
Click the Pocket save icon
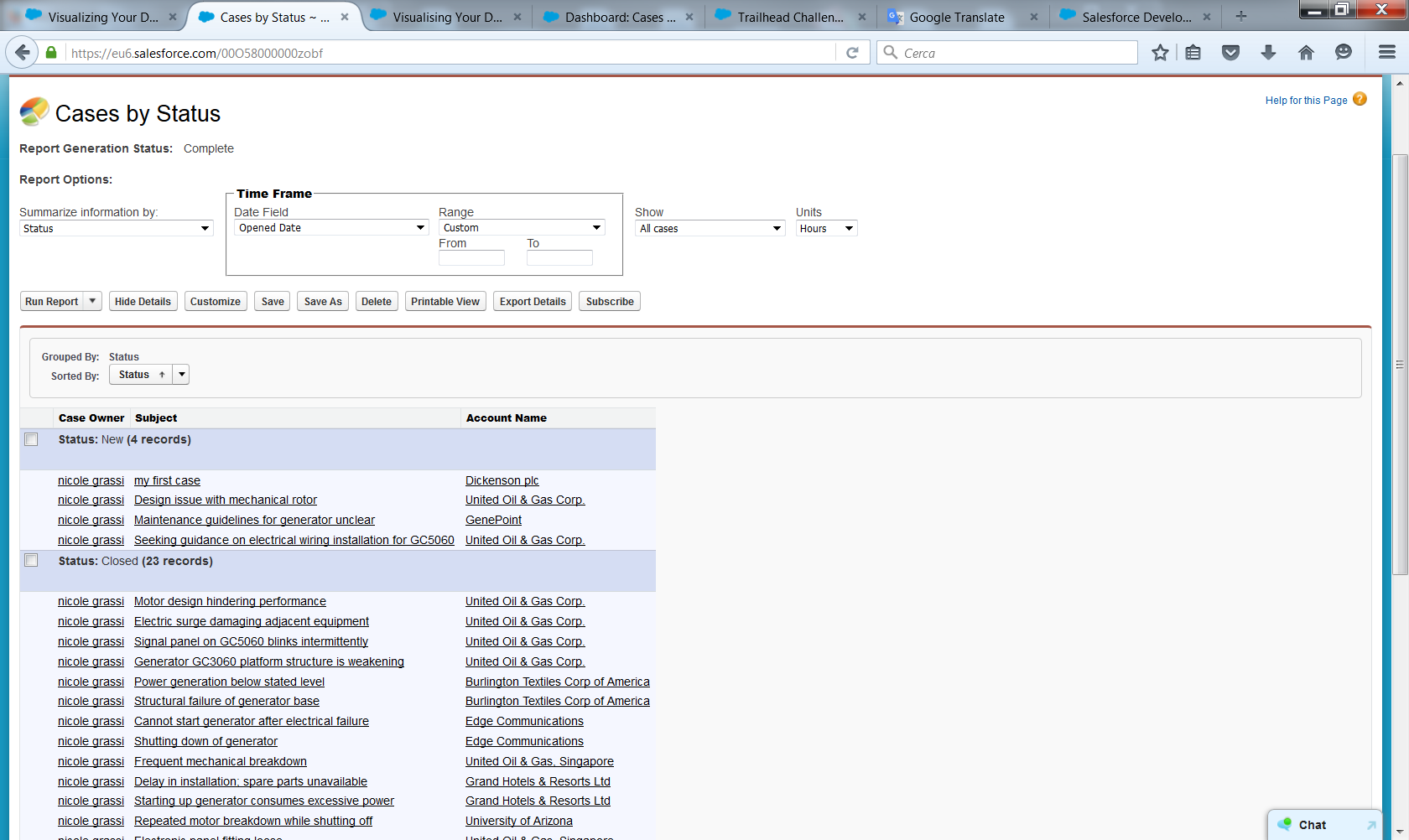[x=1230, y=53]
